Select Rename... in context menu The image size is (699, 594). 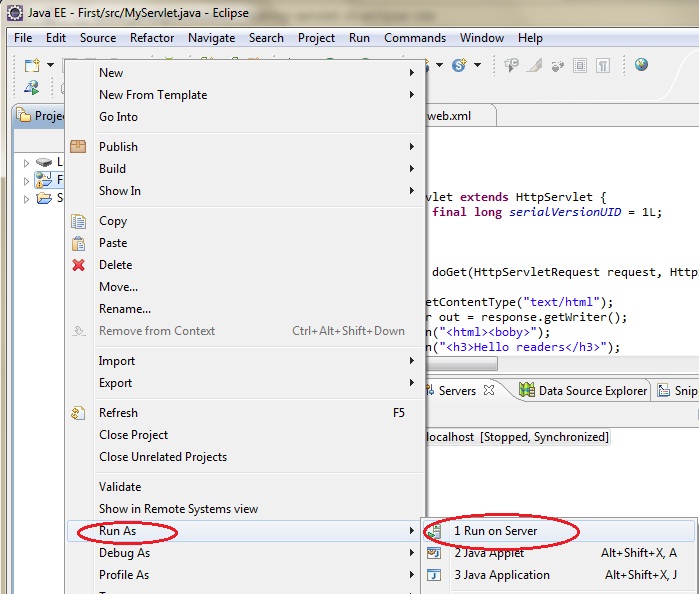(x=245, y=309)
